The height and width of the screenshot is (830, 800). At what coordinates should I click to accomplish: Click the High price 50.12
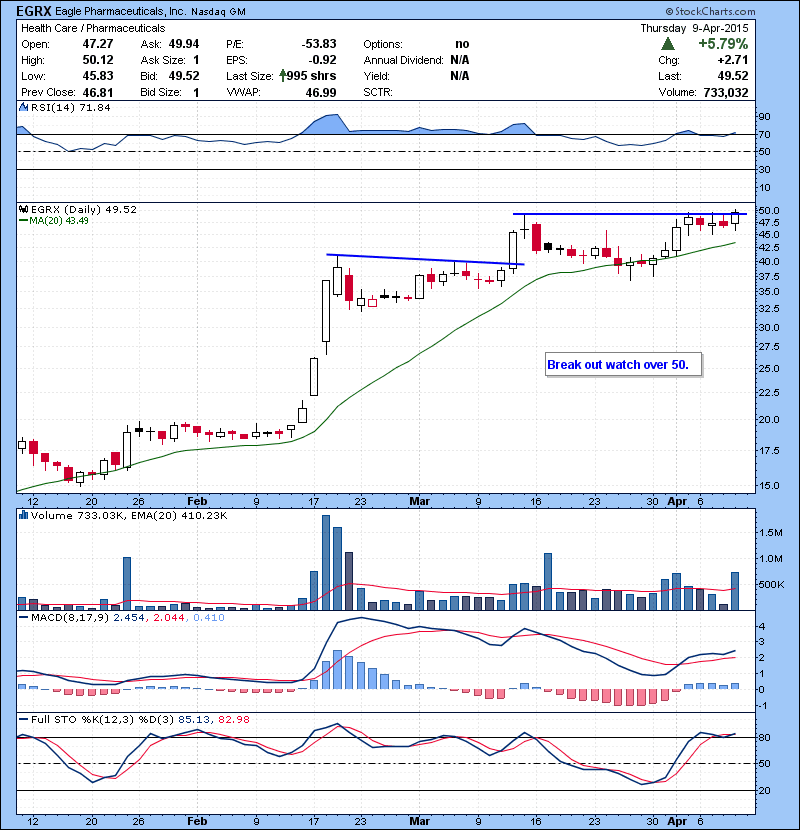pyautogui.click(x=97, y=60)
